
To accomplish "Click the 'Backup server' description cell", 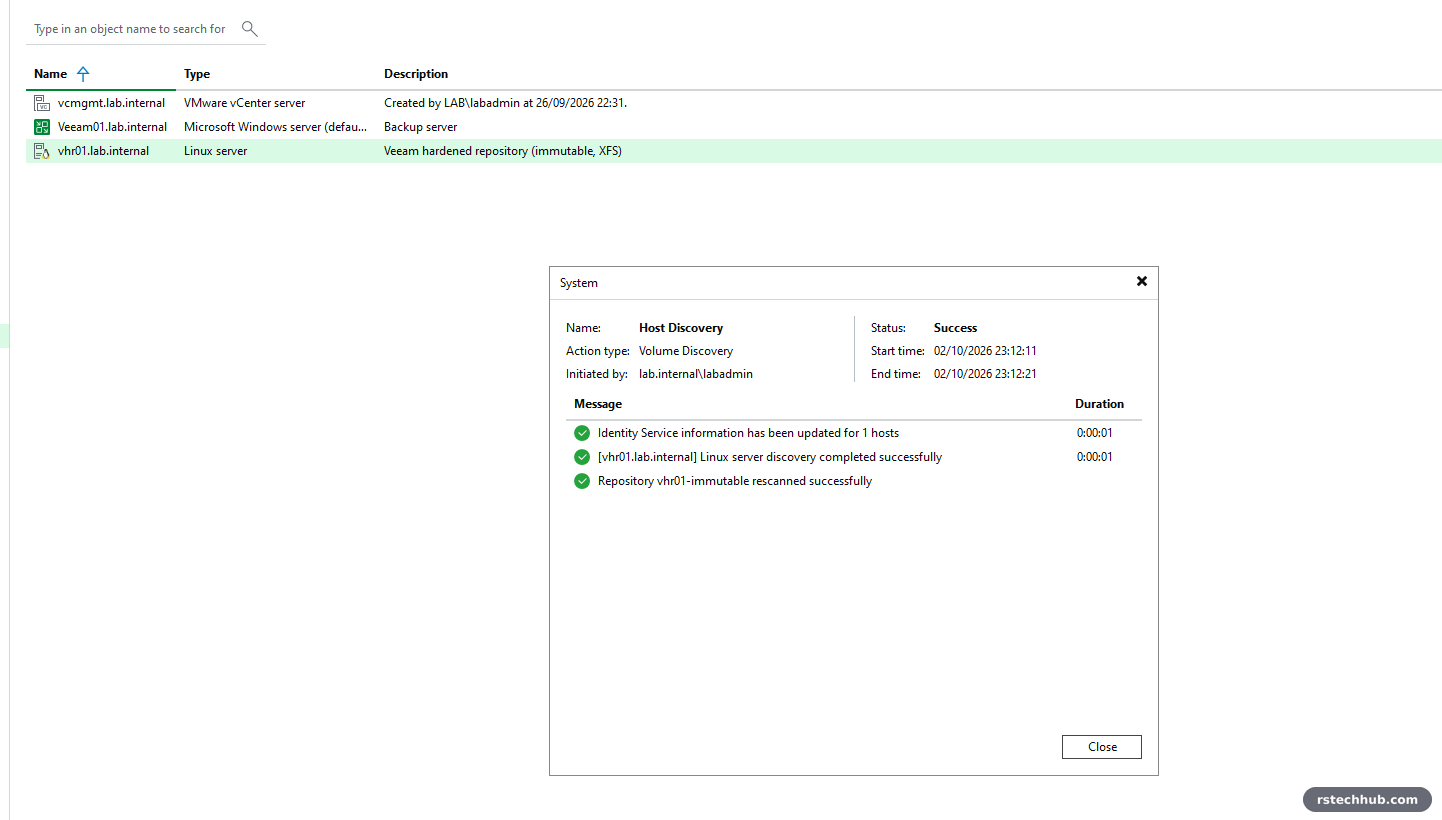I will pyautogui.click(x=420, y=127).
